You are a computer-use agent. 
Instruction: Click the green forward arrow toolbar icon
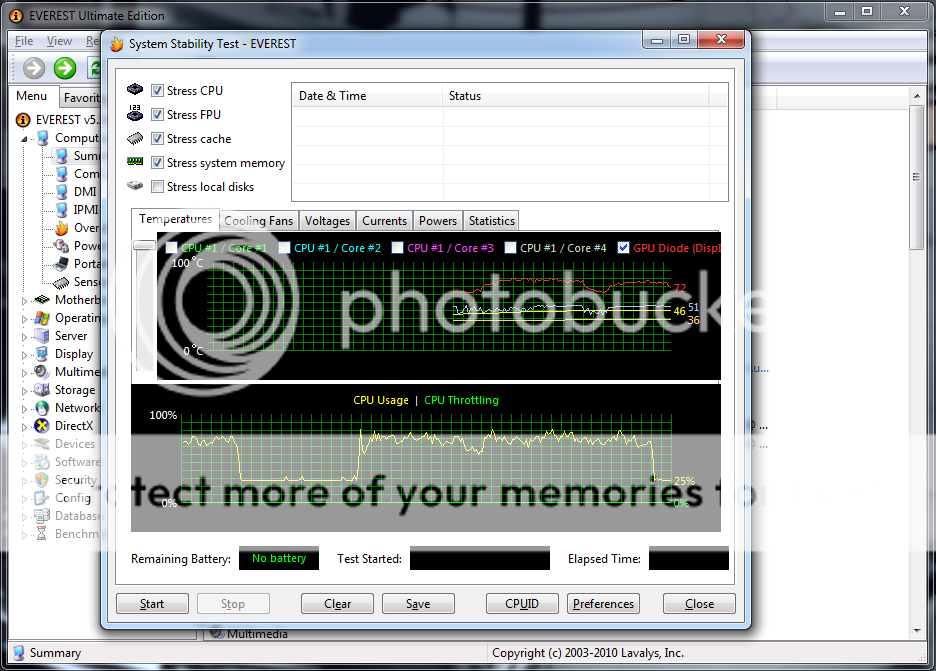[65, 68]
